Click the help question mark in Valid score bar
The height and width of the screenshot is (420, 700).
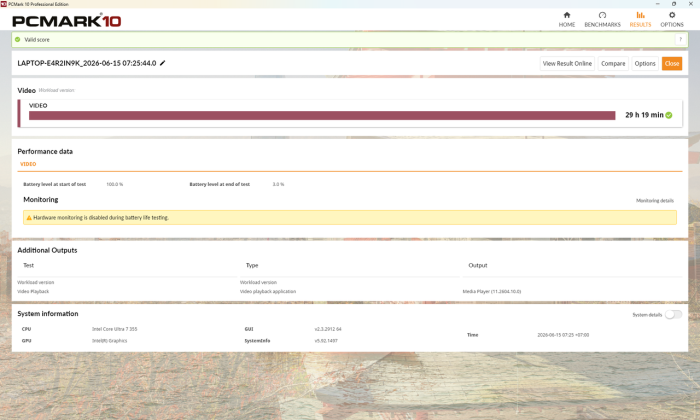click(x=680, y=39)
